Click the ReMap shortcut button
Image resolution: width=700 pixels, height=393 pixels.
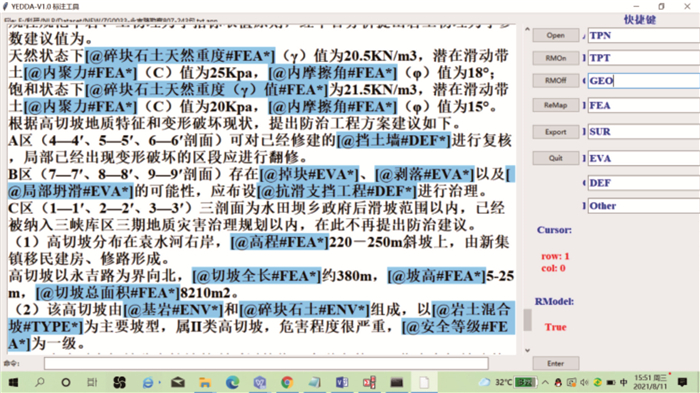click(555, 105)
